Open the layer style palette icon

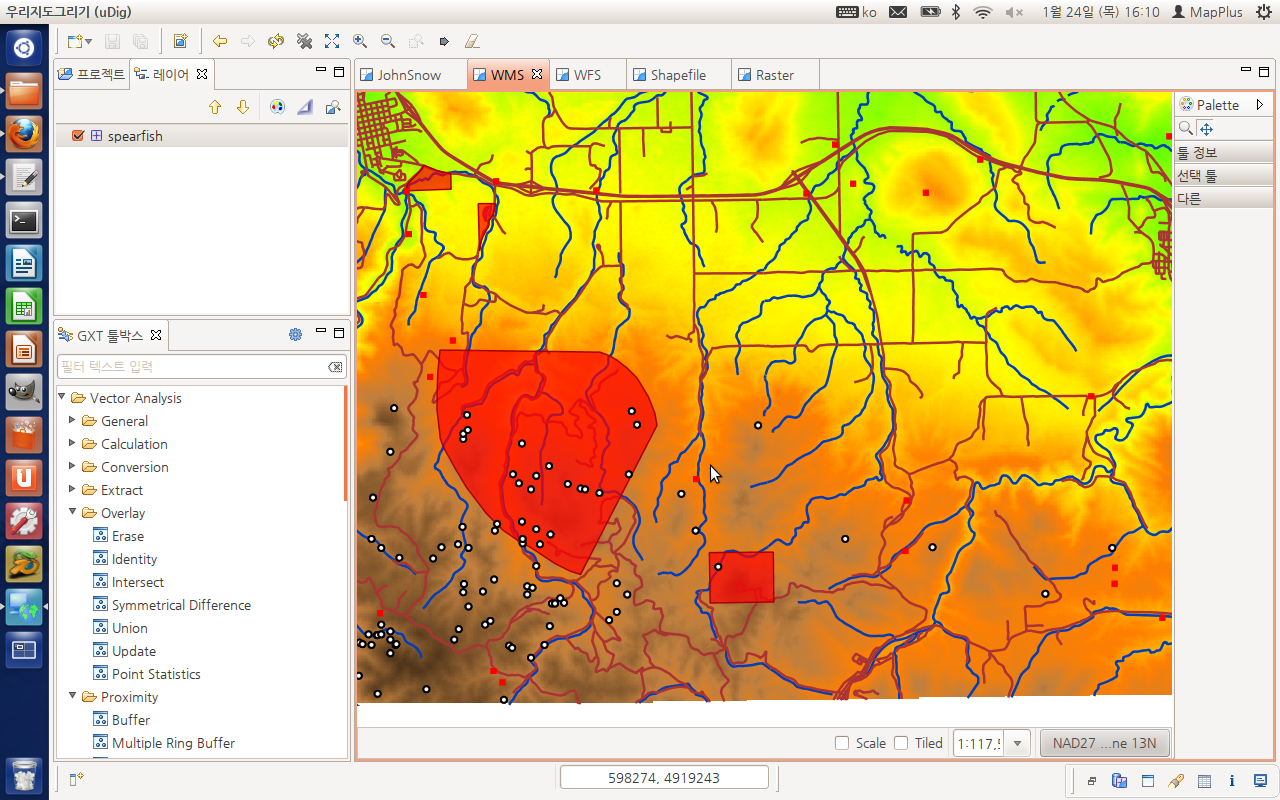point(277,107)
